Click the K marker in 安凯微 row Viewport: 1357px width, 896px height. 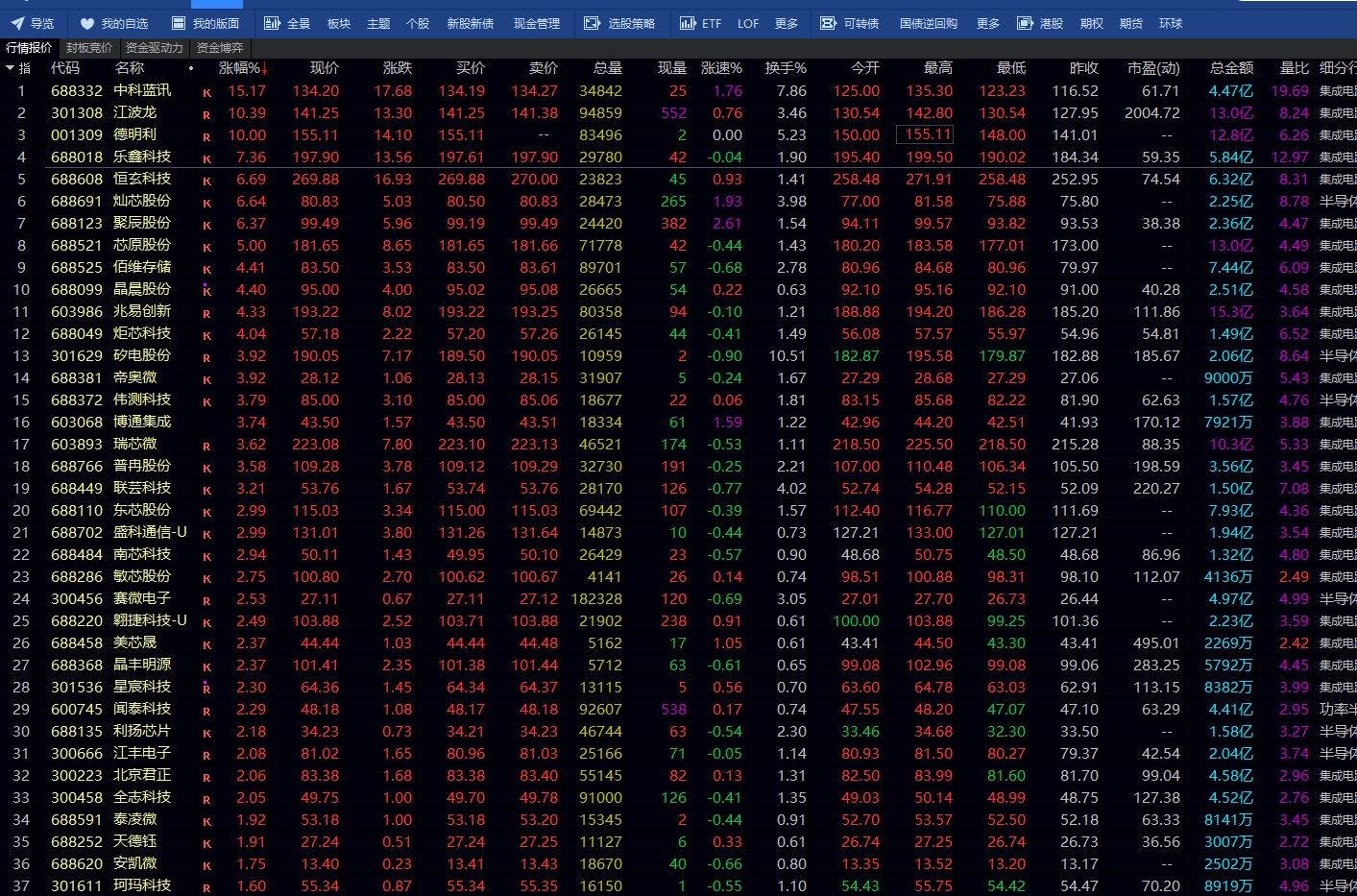coord(206,866)
